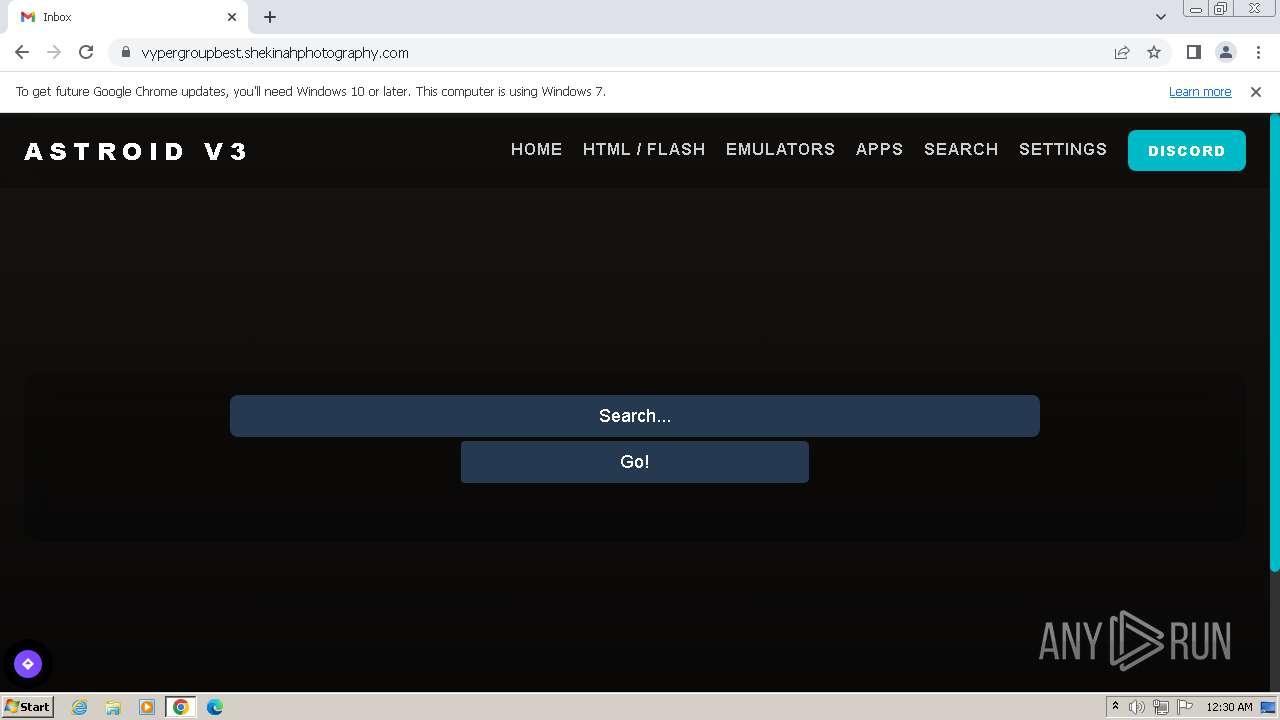Select the Inbox tab
This screenshot has width=1280, height=720.
[x=127, y=17]
